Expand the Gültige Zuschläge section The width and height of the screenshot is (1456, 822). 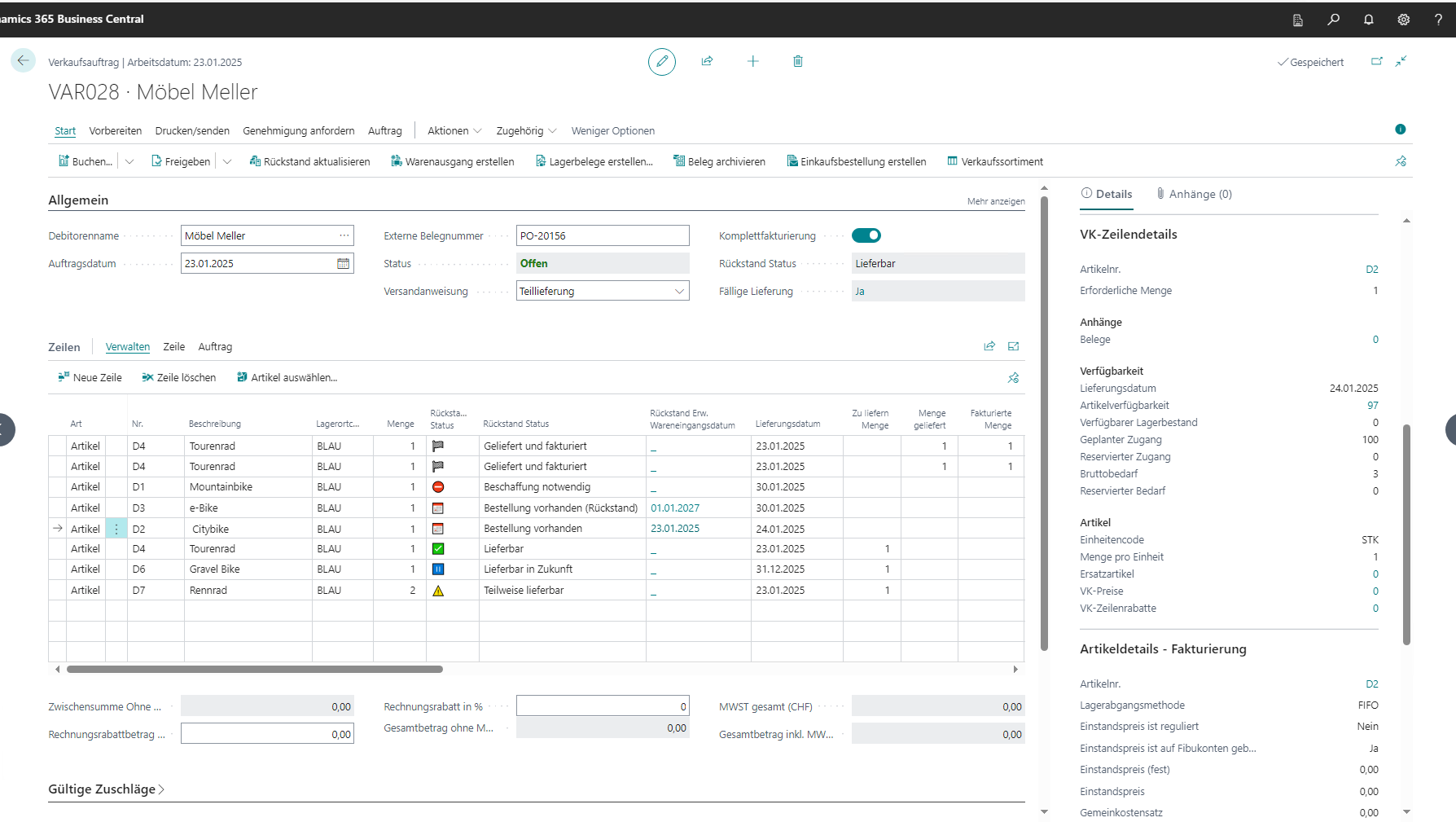[x=106, y=789]
